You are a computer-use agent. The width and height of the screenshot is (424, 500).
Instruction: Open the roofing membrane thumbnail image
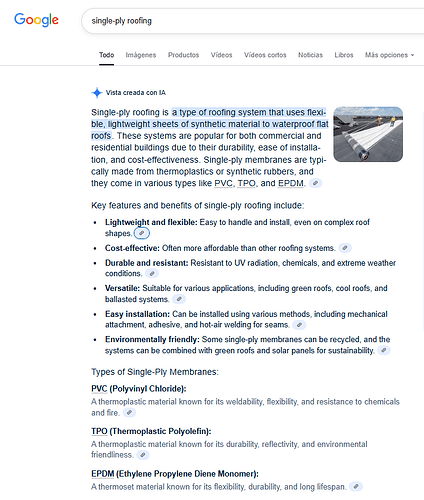[x=368, y=134]
